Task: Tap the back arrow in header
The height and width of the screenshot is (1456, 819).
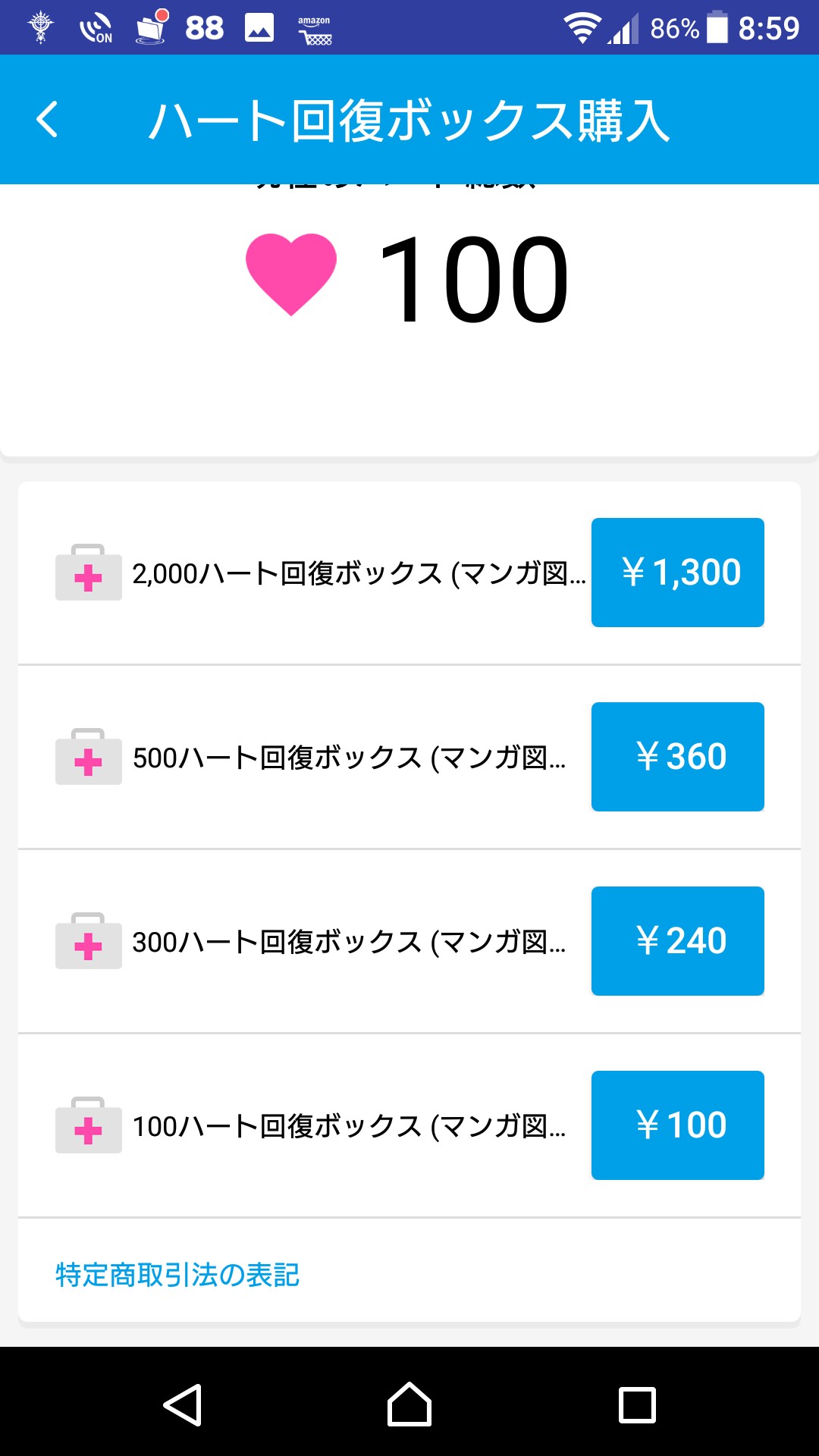Action: tap(47, 120)
